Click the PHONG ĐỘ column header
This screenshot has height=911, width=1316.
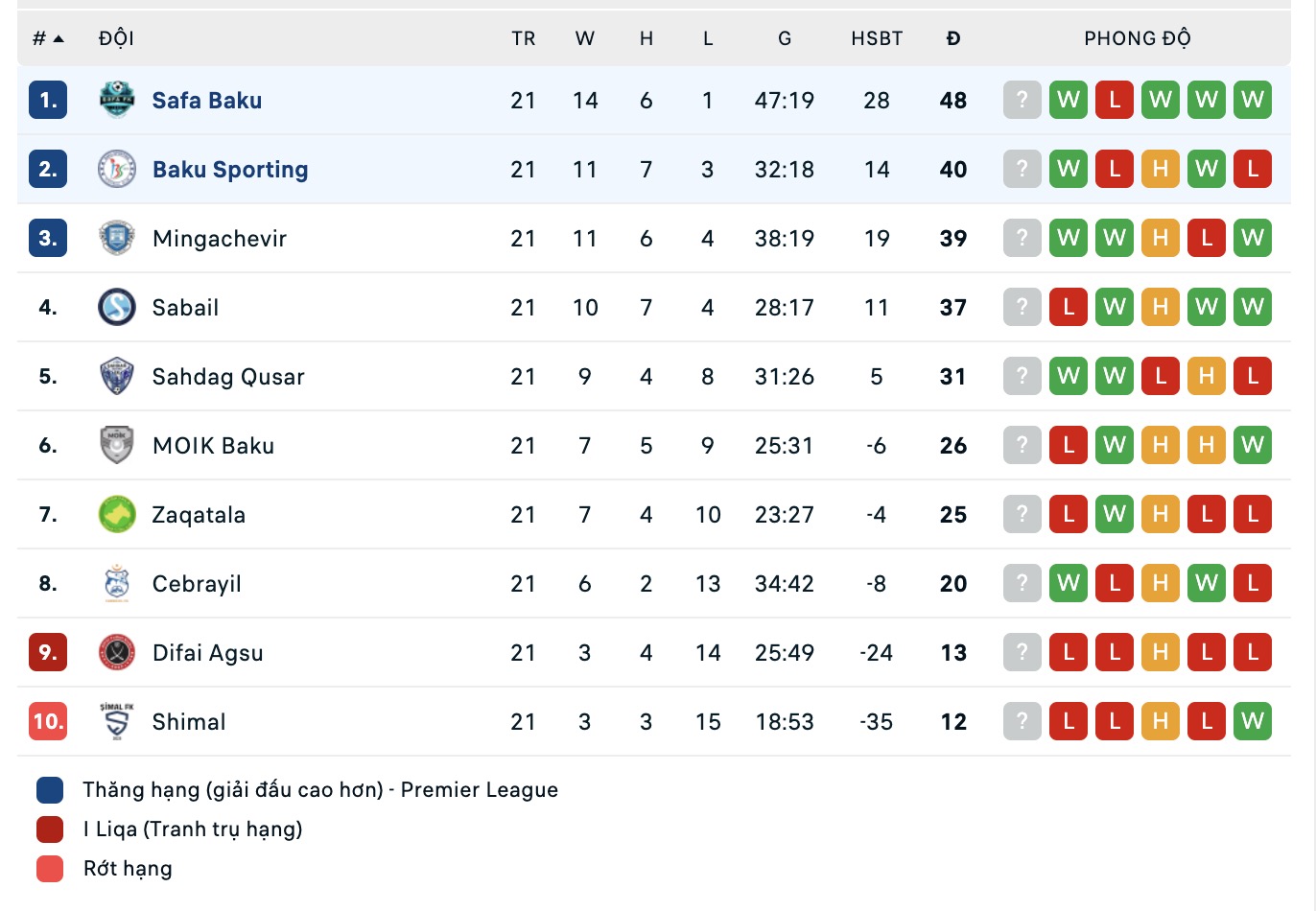[1139, 38]
